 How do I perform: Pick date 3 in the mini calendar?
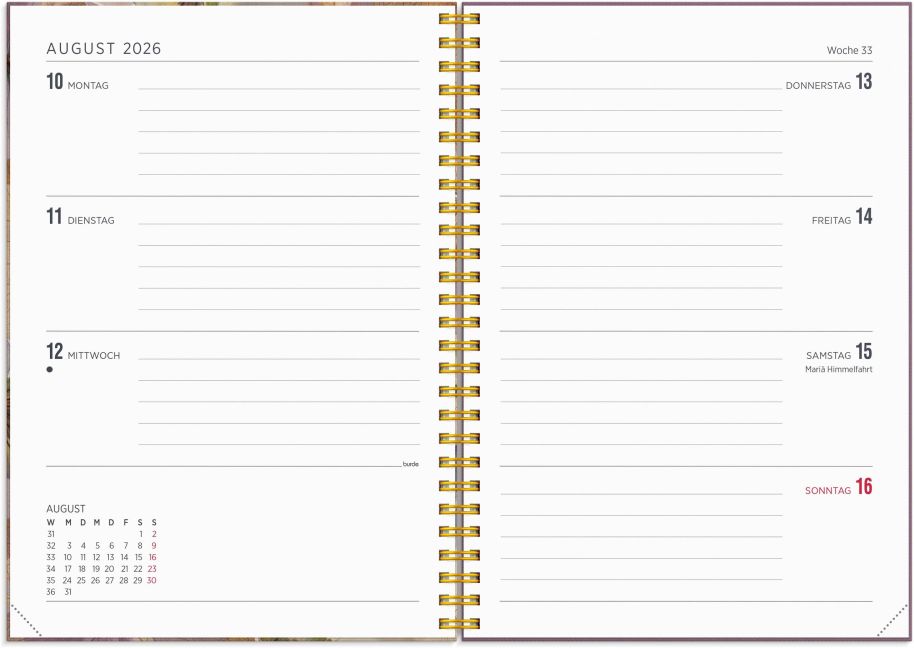tap(69, 546)
